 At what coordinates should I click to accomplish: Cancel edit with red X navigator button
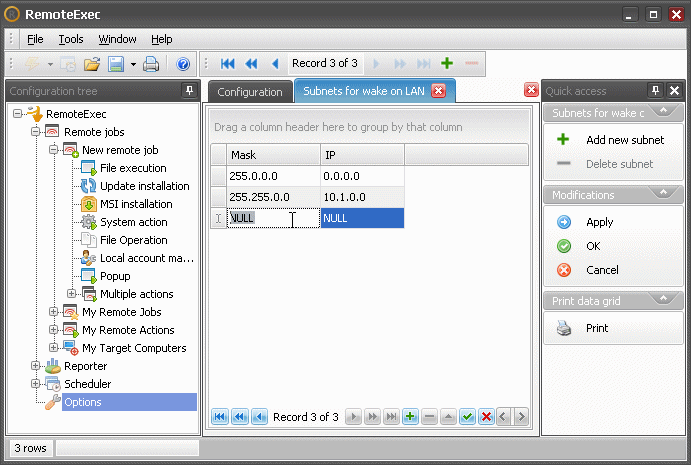point(487,417)
